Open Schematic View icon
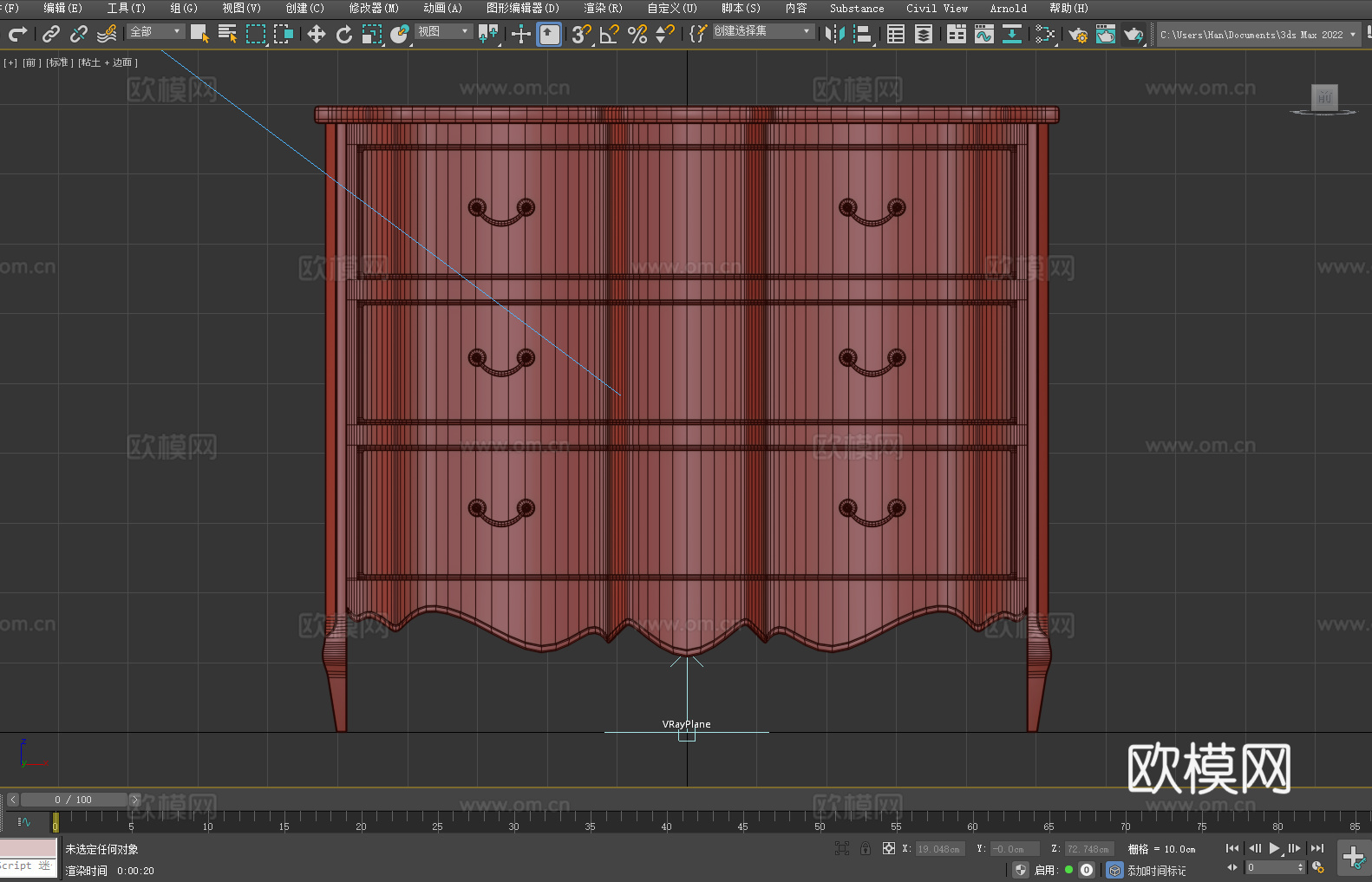The width and height of the screenshot is (1372, 882). [1045, 34]
